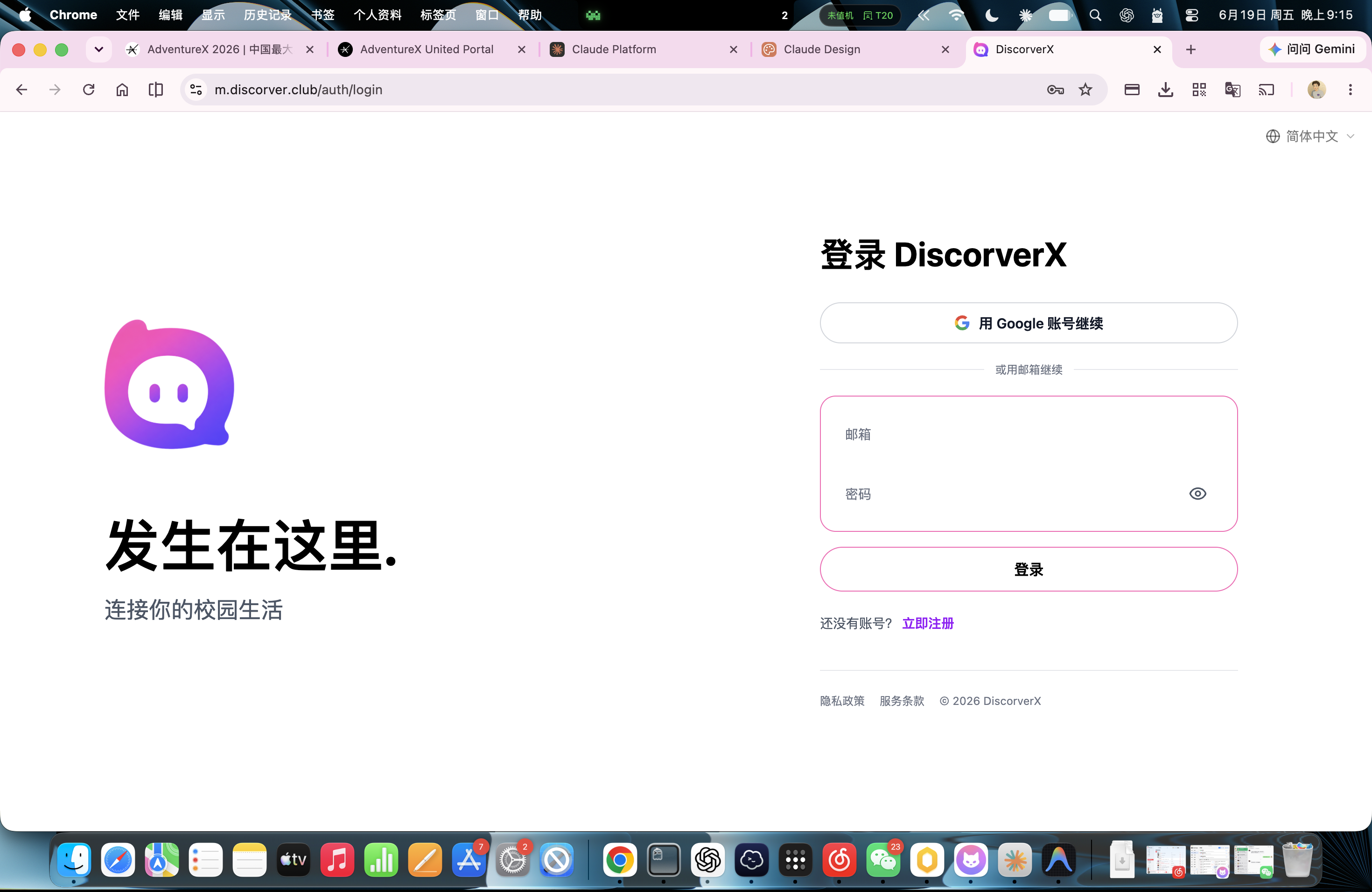The height and width of the screenshot is (892, 1372).
Task: Click the 用 Google 账号继续 button
Action: (x=1029, y=323)
